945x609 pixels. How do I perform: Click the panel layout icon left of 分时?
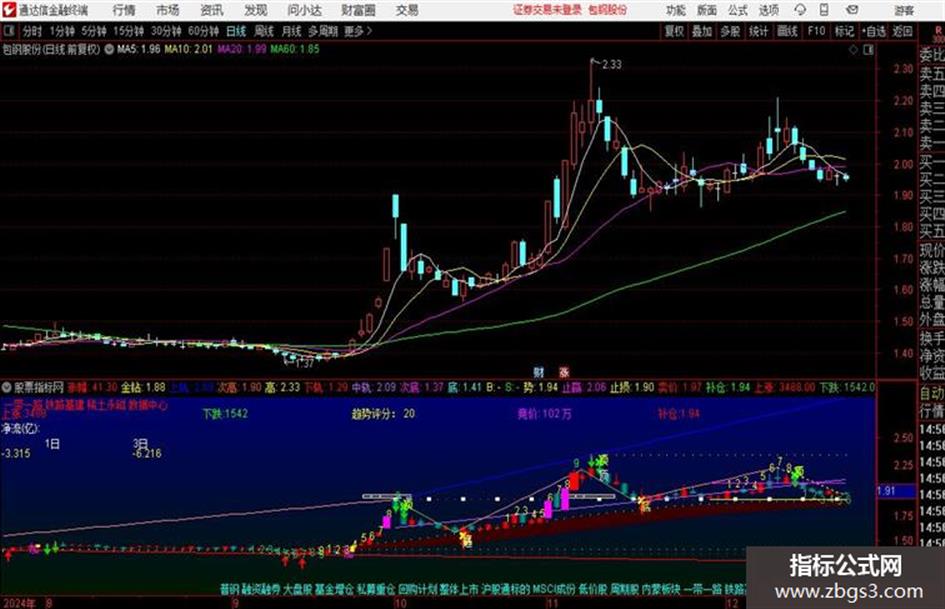point(8,31)
